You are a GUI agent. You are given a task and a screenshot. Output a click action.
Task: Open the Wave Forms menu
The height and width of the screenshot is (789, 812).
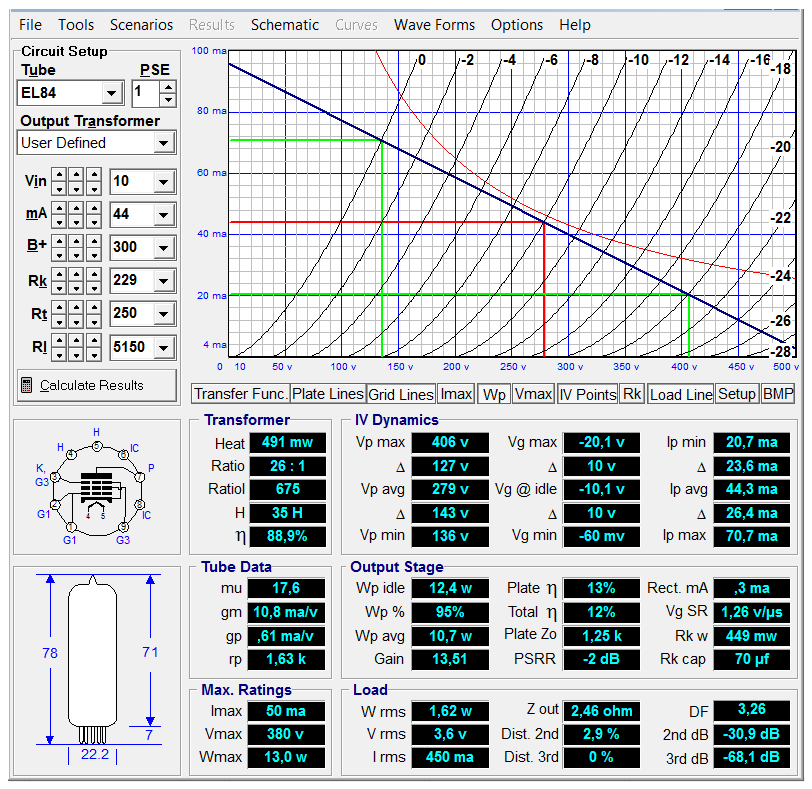[x=434, y=25]
